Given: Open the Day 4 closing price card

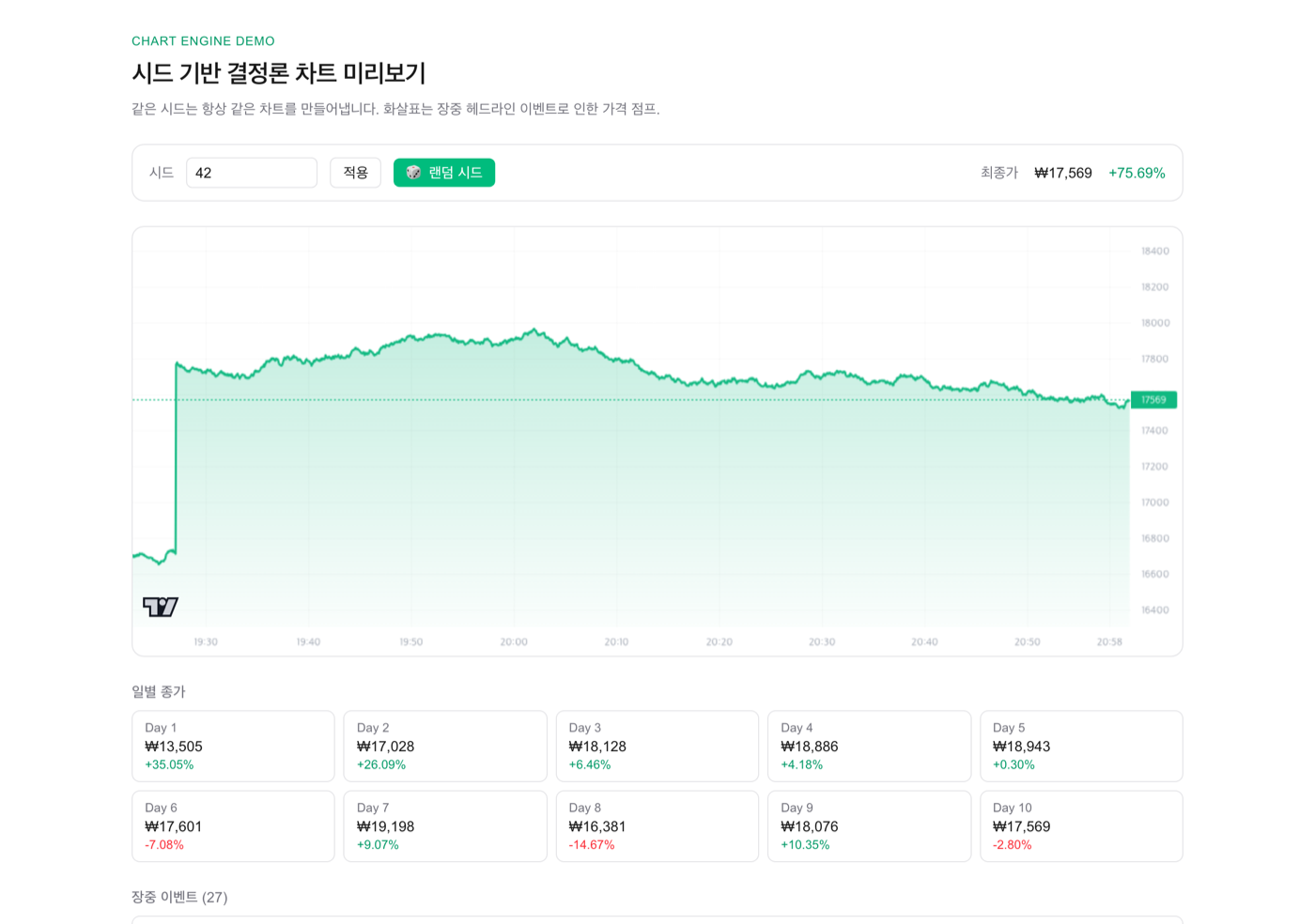Looking at the screenshot, I should pyautogui.click(x=870, y=747).
